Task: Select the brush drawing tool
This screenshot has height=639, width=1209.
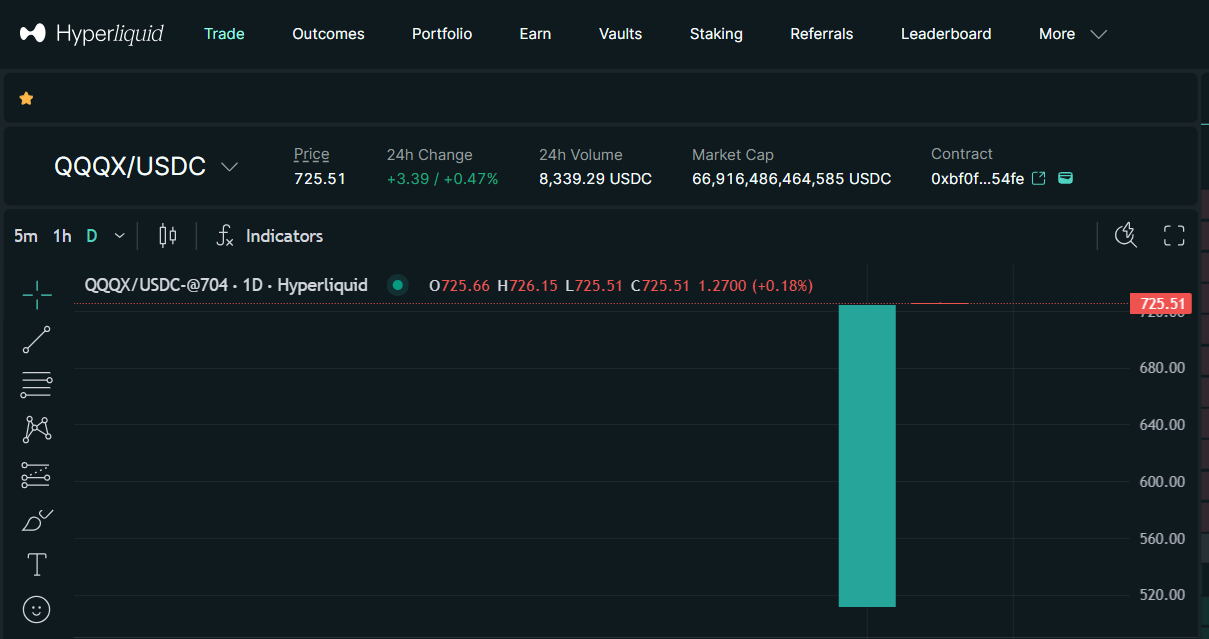Action: coord(37,520)
